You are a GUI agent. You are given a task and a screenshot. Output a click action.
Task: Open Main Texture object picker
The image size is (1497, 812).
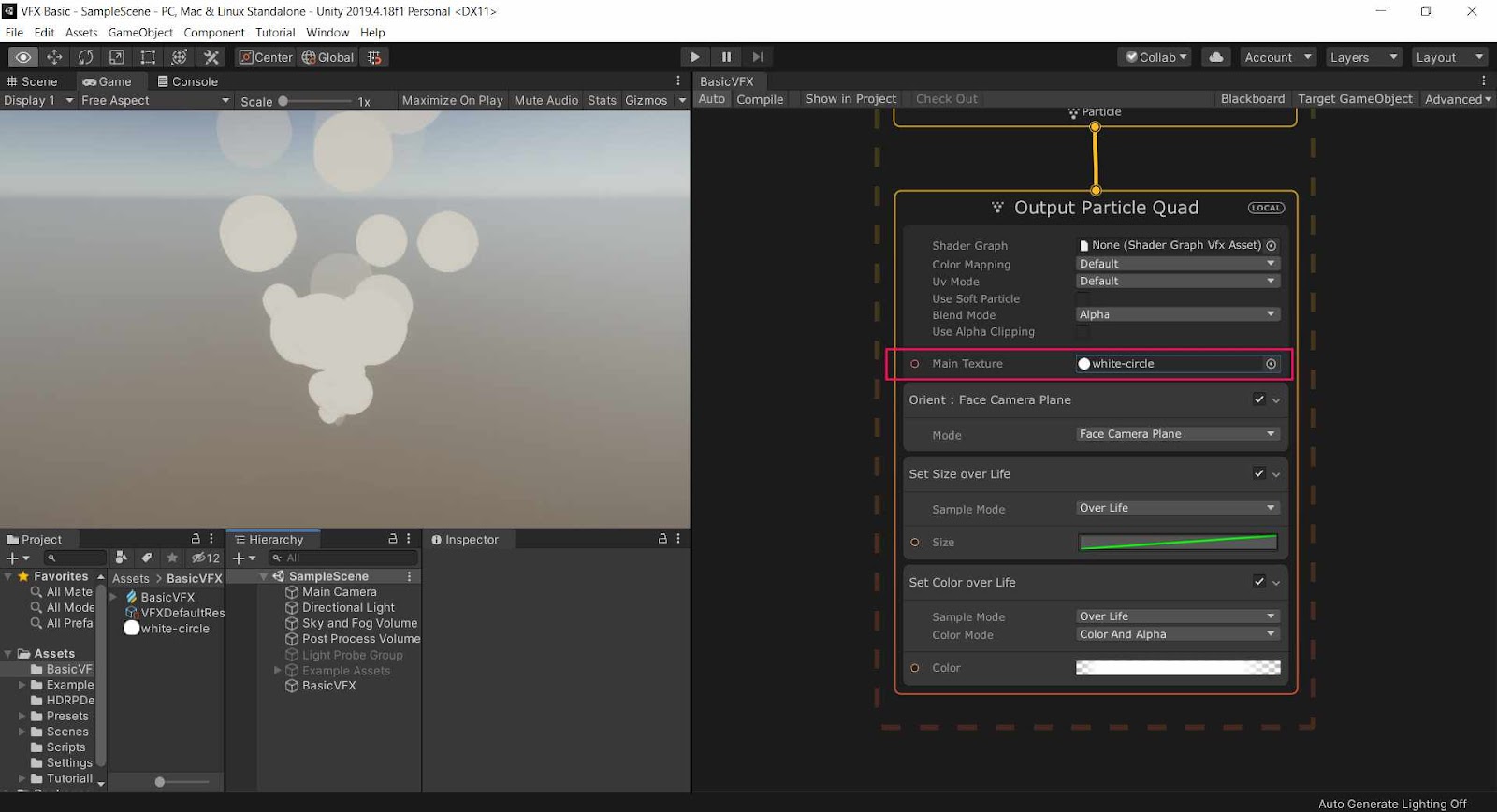(x=1271, y=364)
